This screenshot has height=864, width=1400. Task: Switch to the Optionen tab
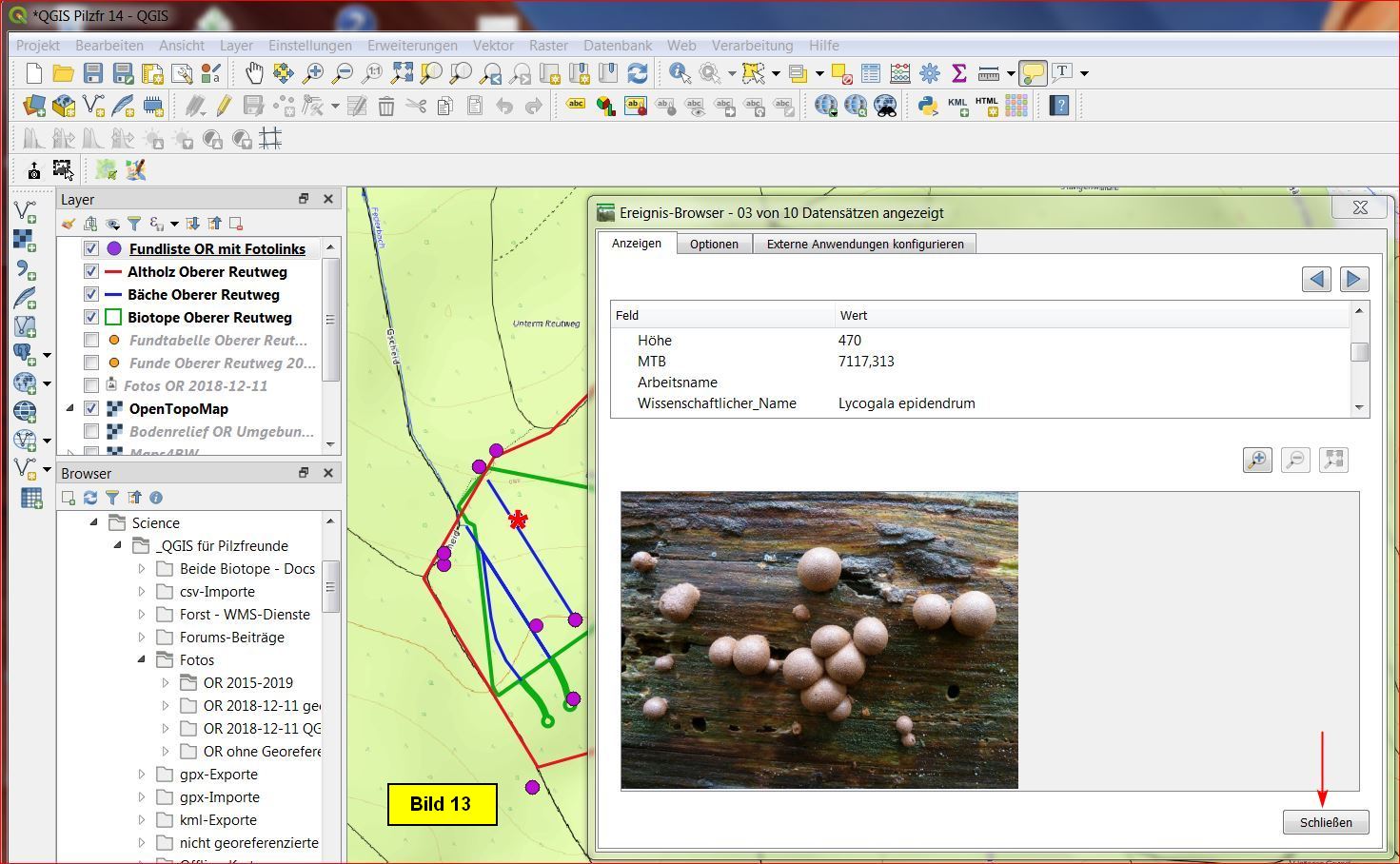[x=714, y=245]
